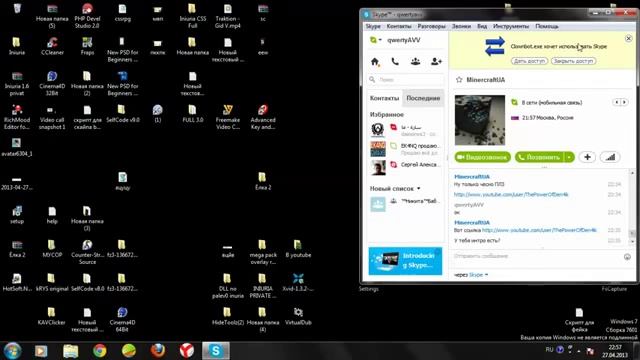Open the Разговоры menu
This screenshot has height=360, width=640.
pos(431,26)
